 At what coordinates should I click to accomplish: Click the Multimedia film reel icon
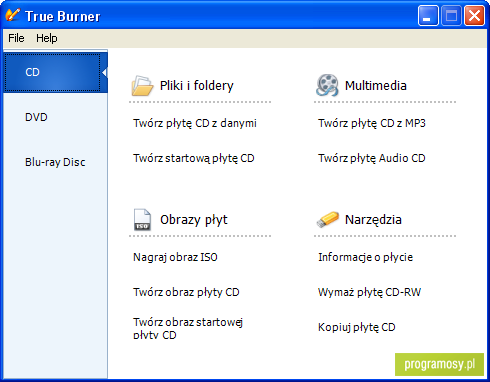tap(327, 85)
